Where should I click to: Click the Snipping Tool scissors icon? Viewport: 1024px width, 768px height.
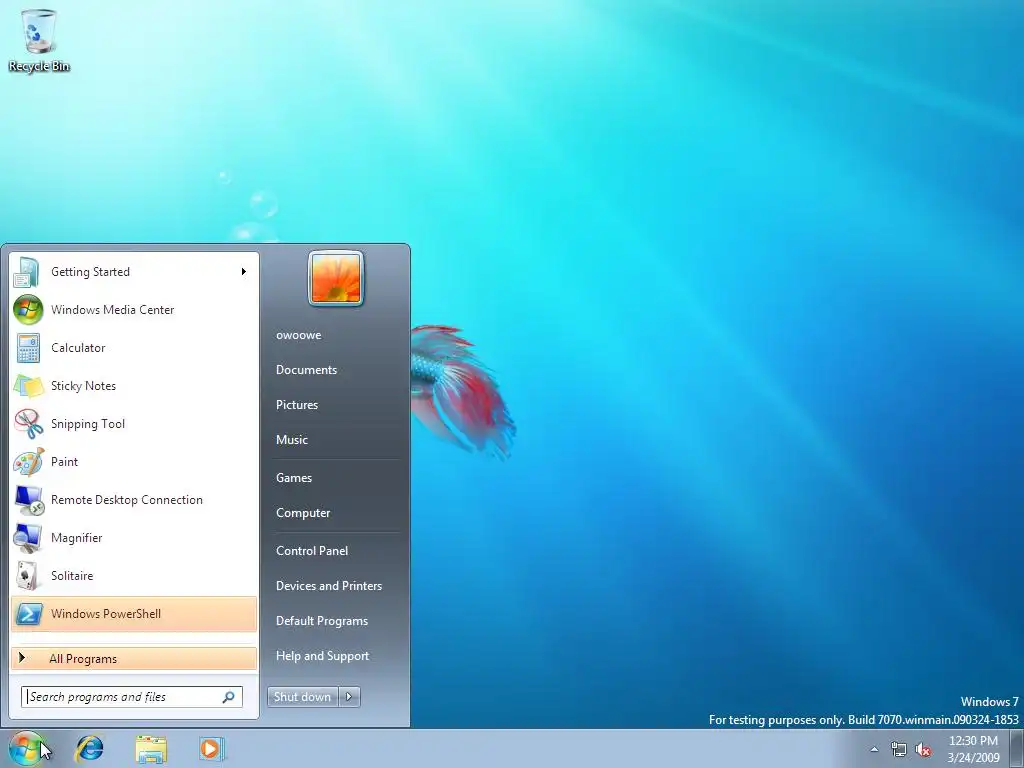tap(28, 424)
